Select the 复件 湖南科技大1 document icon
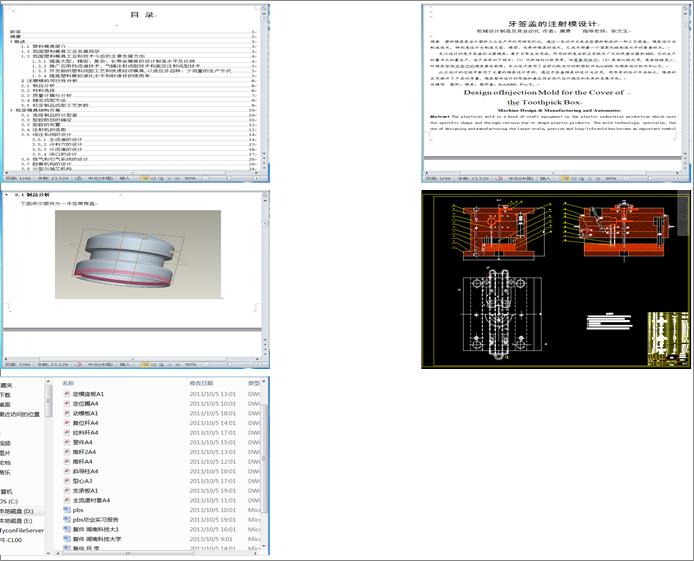The height and width of the screenshot is (561, 694). 67,529
